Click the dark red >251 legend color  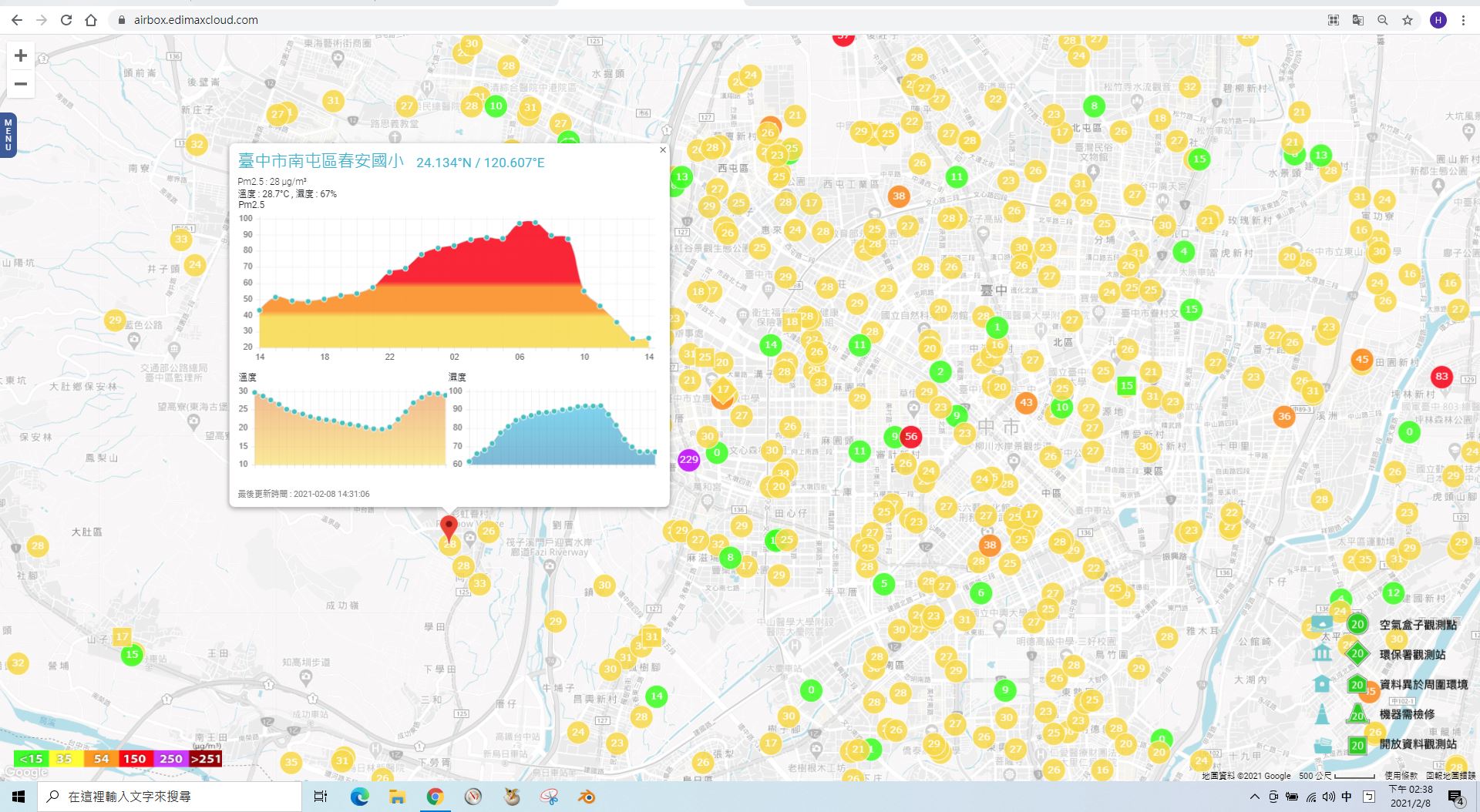pyautogui.click(x=205, y=759)
